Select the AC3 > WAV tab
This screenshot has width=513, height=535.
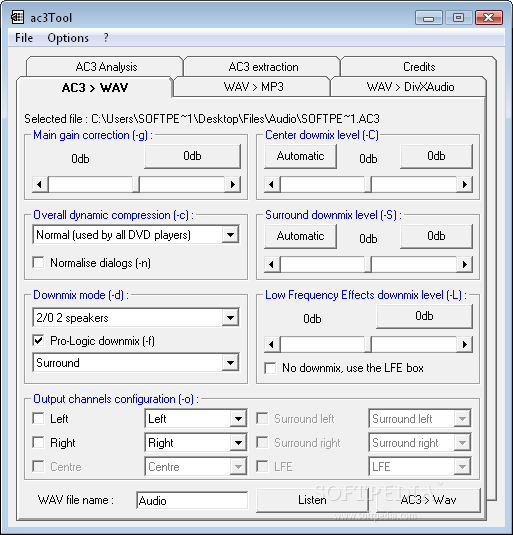tap(94, 88)
